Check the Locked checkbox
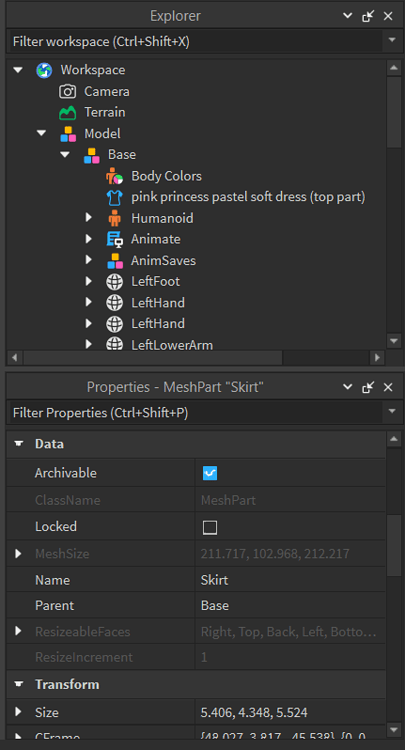 pyautogui.click(x=210, y=528)
